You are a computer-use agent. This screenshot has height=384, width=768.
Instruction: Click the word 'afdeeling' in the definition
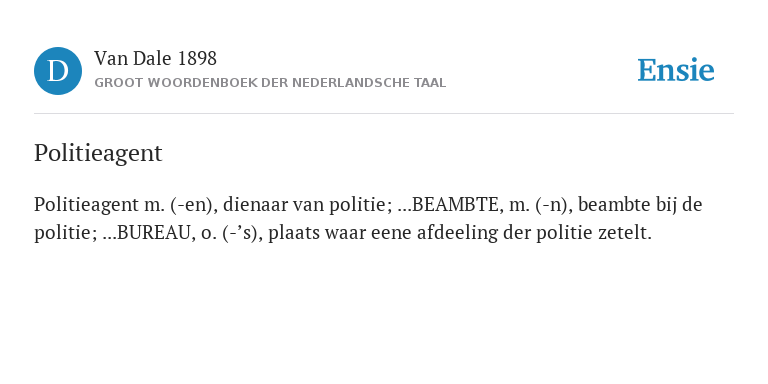coord(457,233)
